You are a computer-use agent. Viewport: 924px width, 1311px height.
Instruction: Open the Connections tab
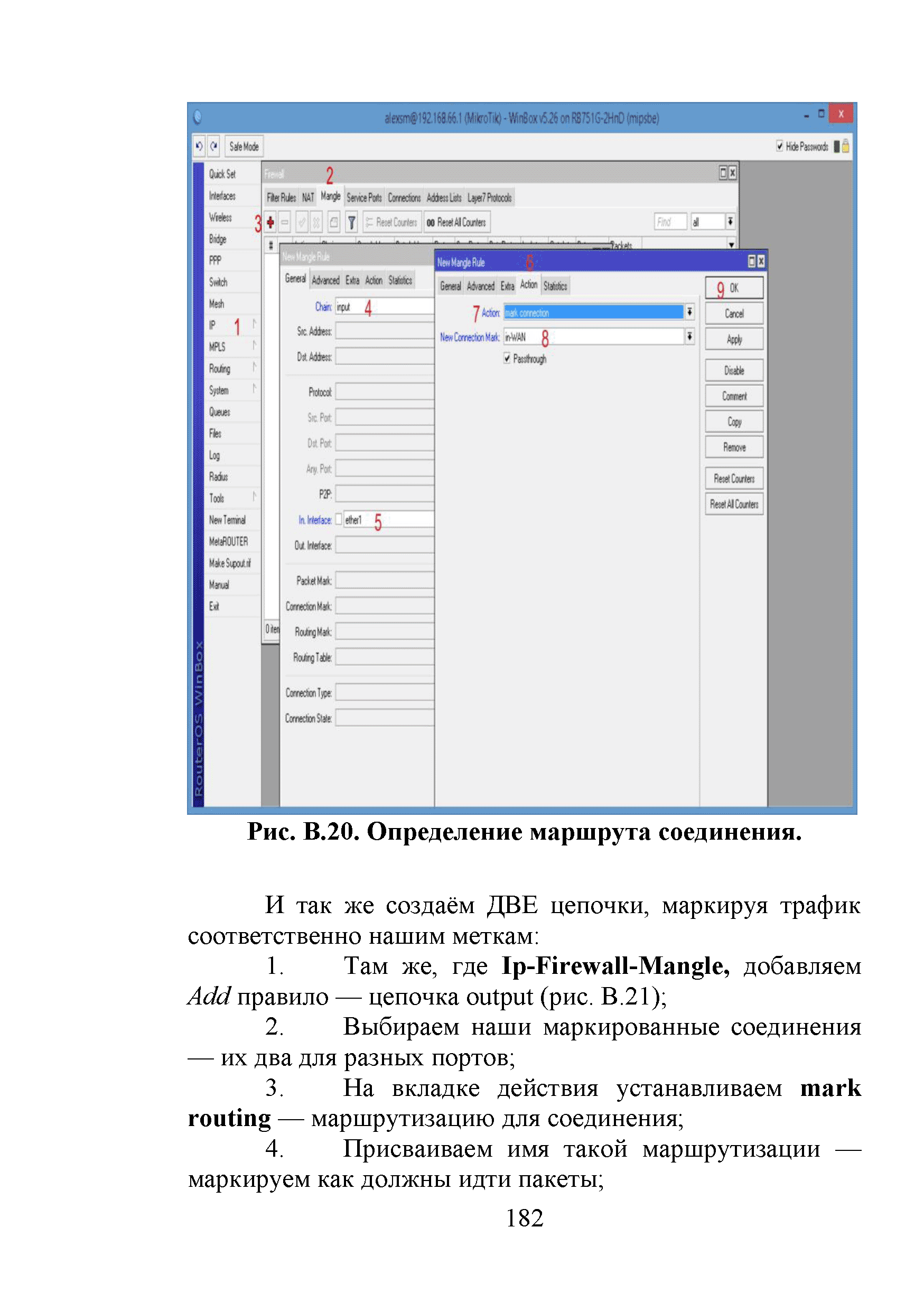coord(404,198)
